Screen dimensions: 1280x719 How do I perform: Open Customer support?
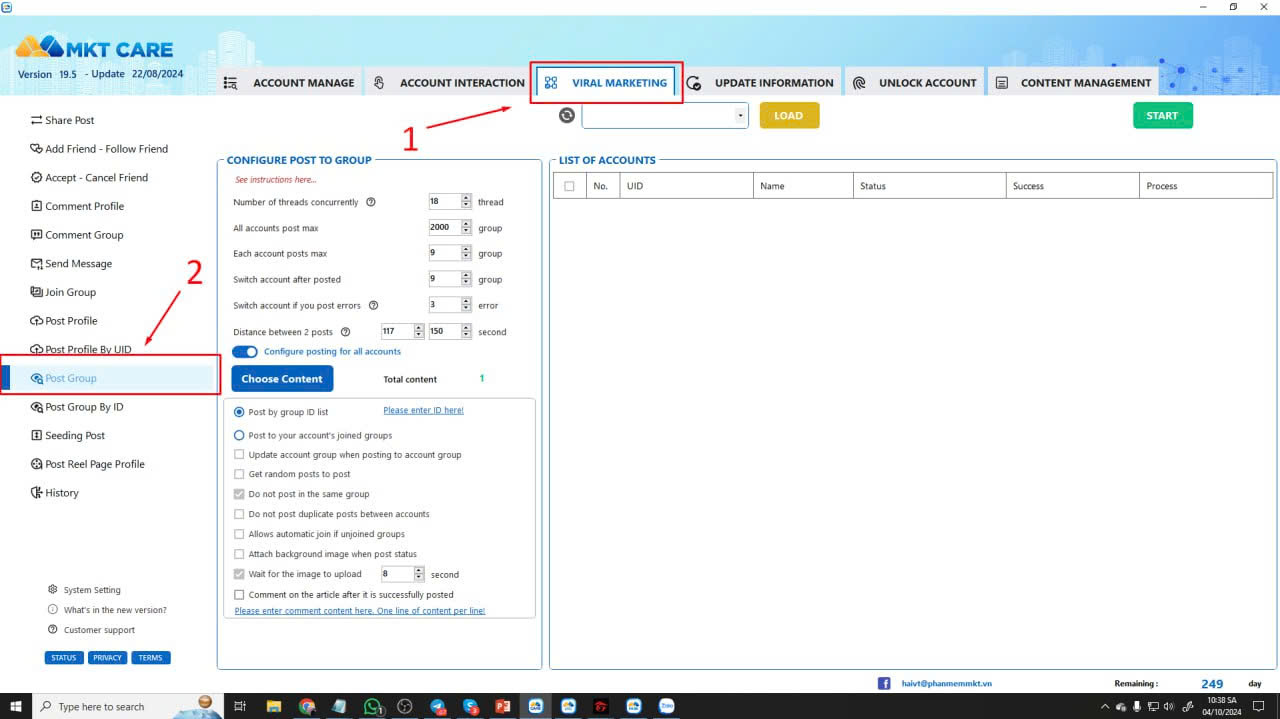coord(94,629)
